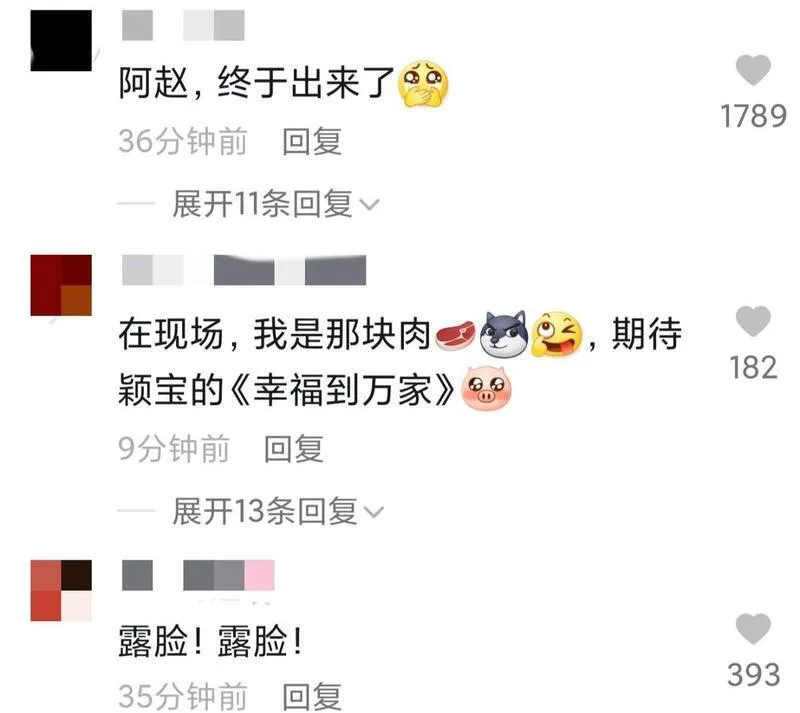
Task: Open the blurred username of first commenter
Action: click(183, 25)
